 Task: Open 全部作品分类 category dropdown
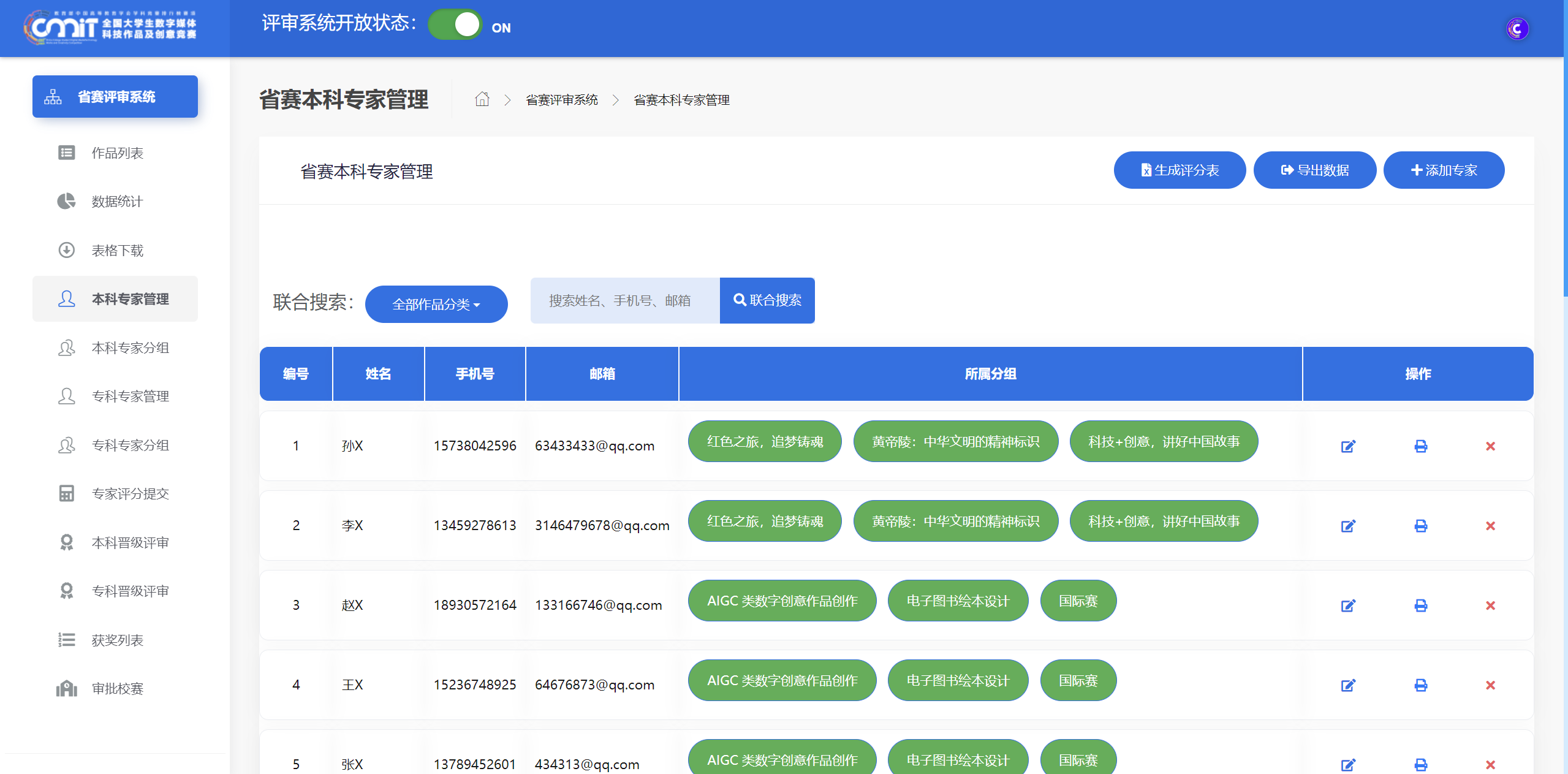pos(436,304)
